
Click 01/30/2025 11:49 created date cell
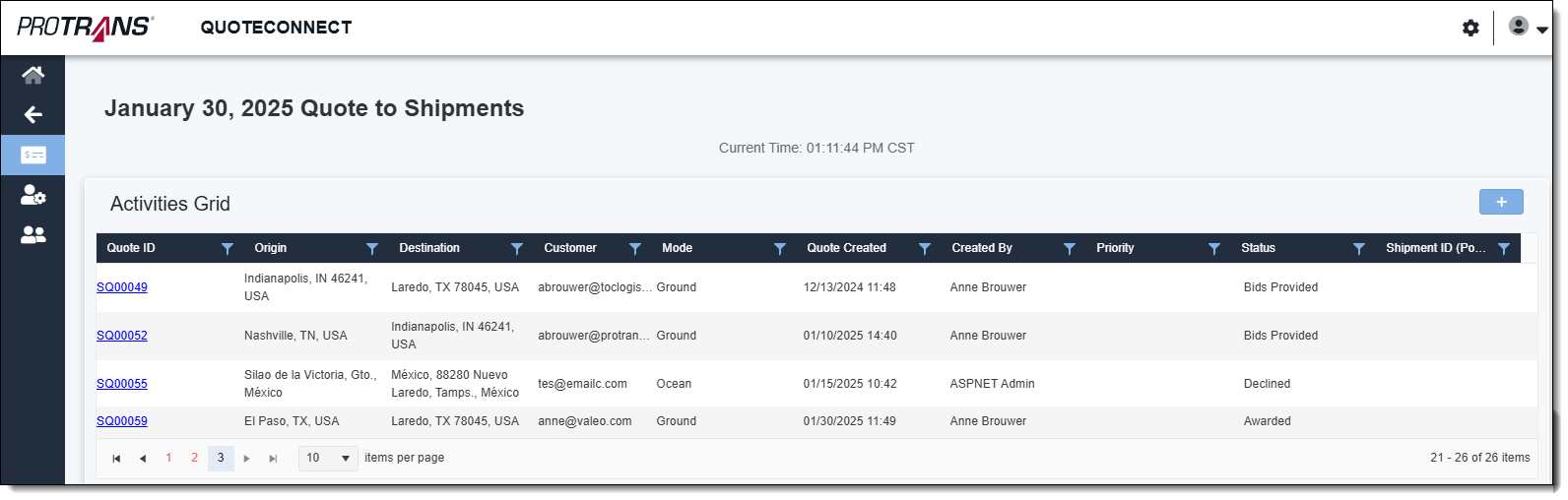[849, 421]
